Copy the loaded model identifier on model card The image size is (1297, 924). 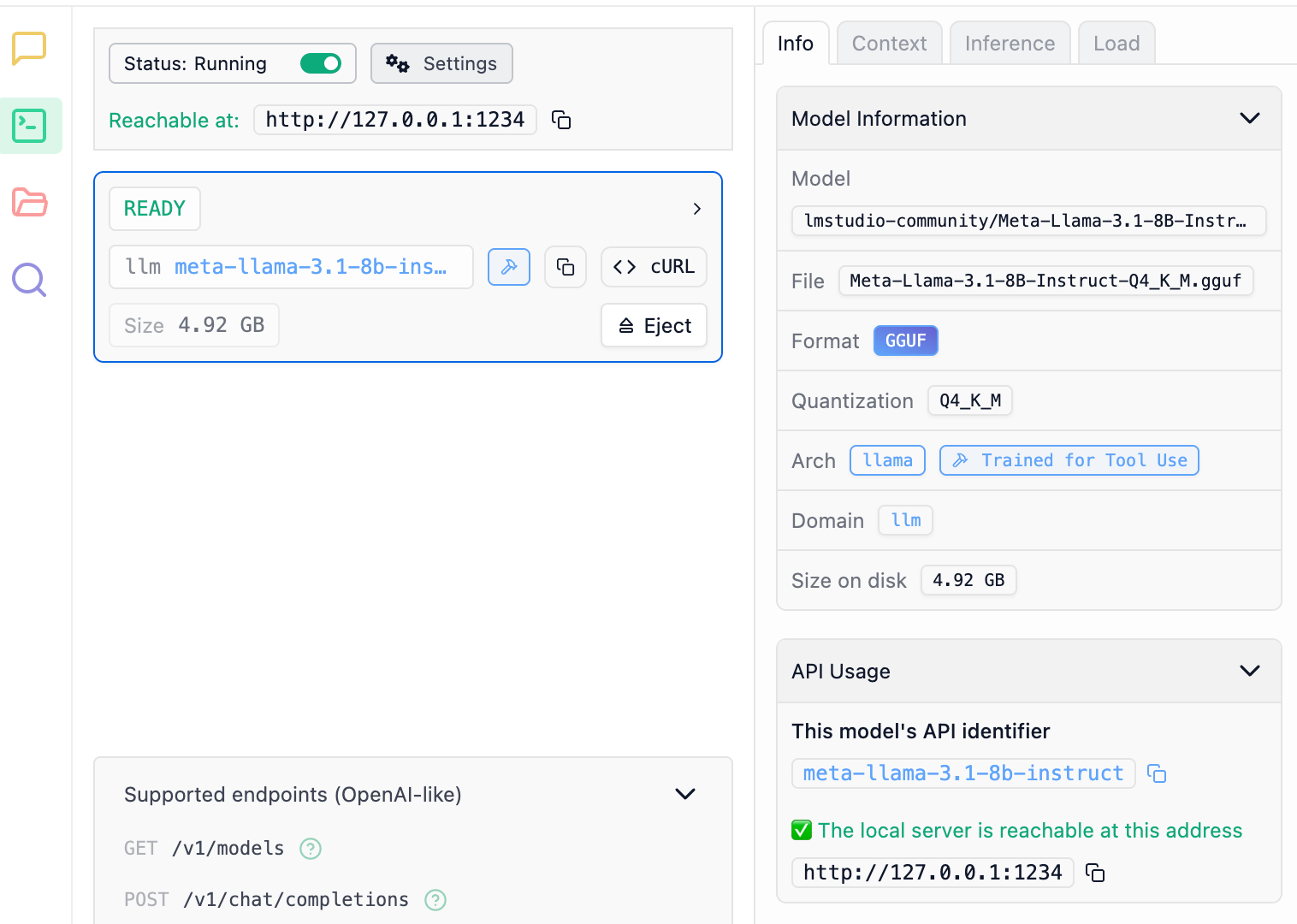[x=566, y=267]
